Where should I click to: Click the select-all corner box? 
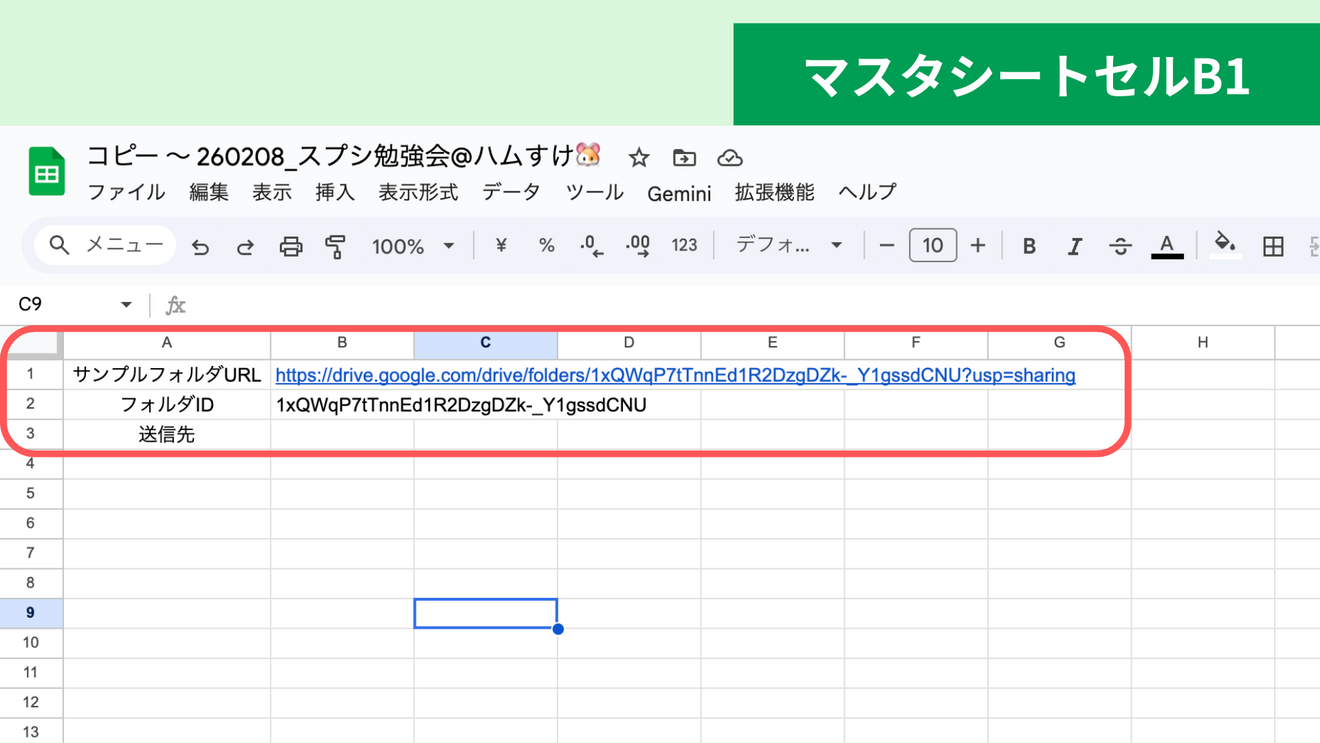(31, 343)
